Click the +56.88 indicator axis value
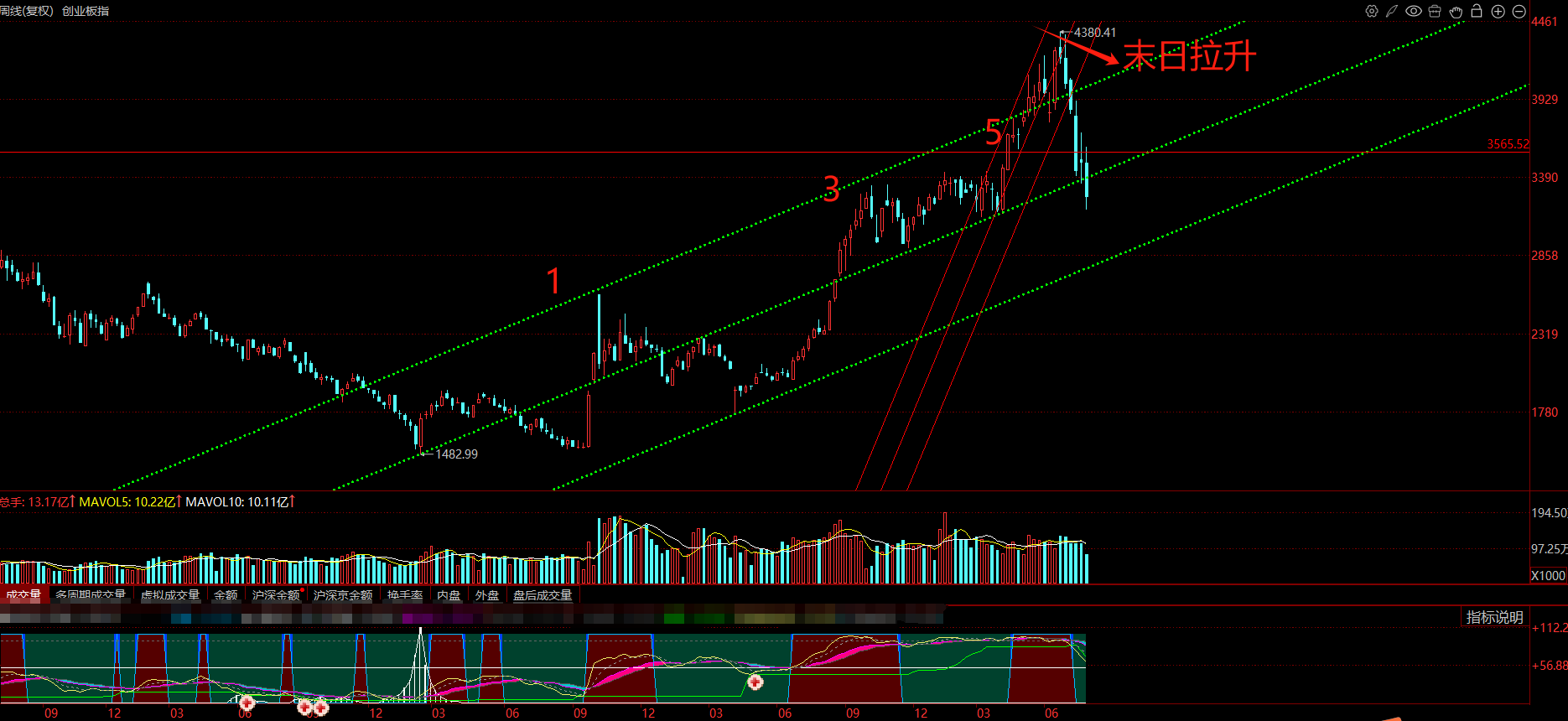The width and height of the screenshot is (1568, 721). (x=1550, y=666)
